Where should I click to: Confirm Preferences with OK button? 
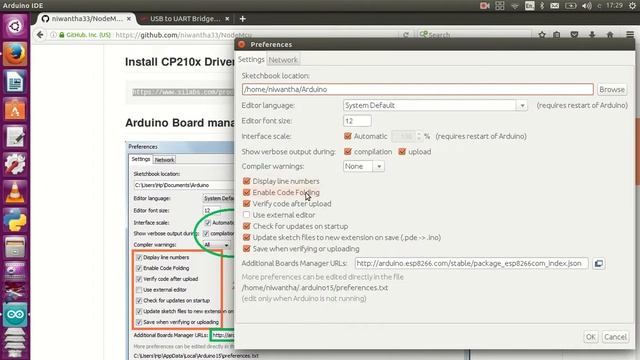(590, 337)
